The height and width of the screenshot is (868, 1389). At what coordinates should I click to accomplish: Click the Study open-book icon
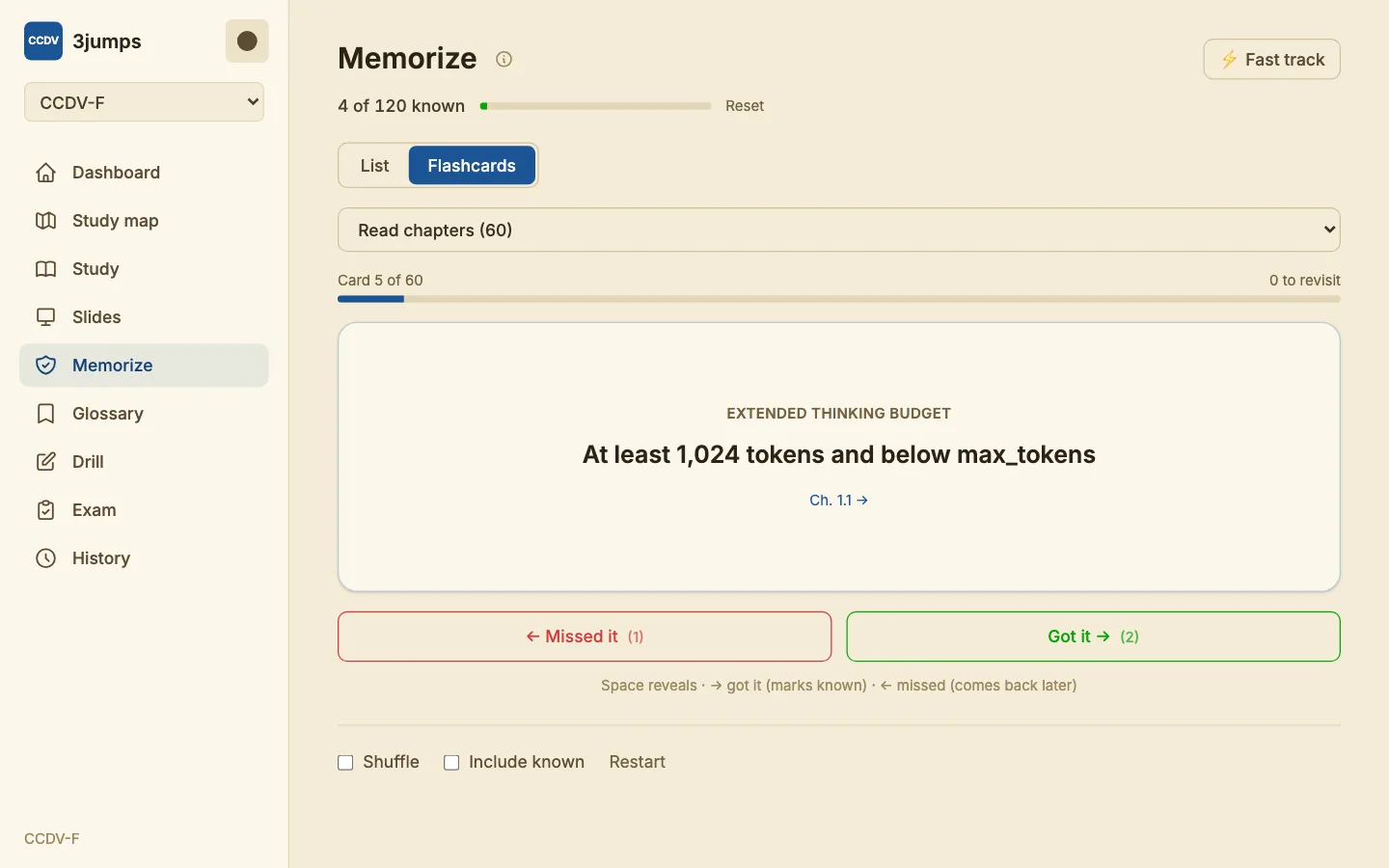click(x=45, y=269)
